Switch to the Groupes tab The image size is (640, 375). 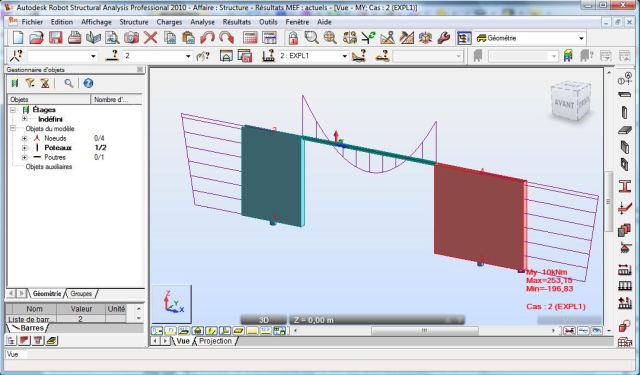(81, 293)
